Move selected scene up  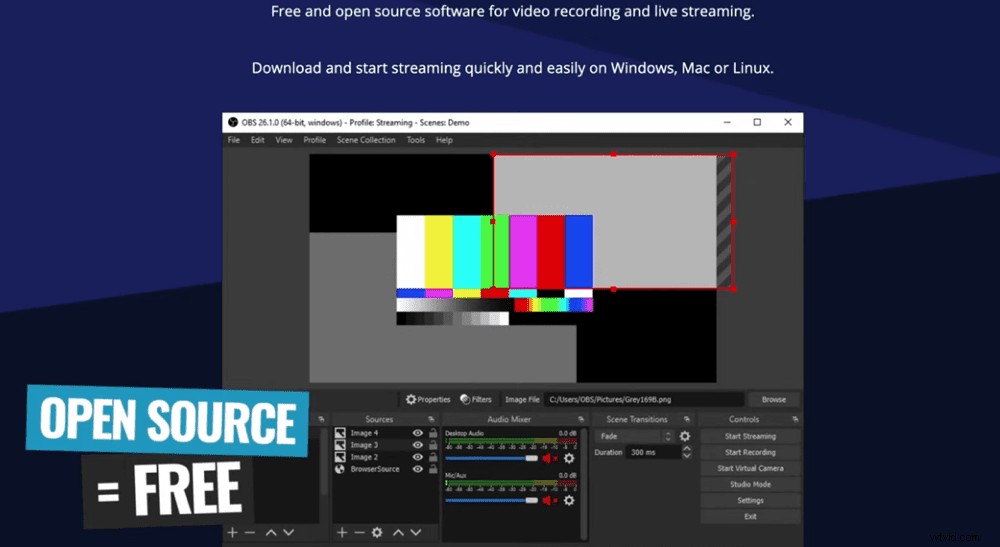point(271,532)
